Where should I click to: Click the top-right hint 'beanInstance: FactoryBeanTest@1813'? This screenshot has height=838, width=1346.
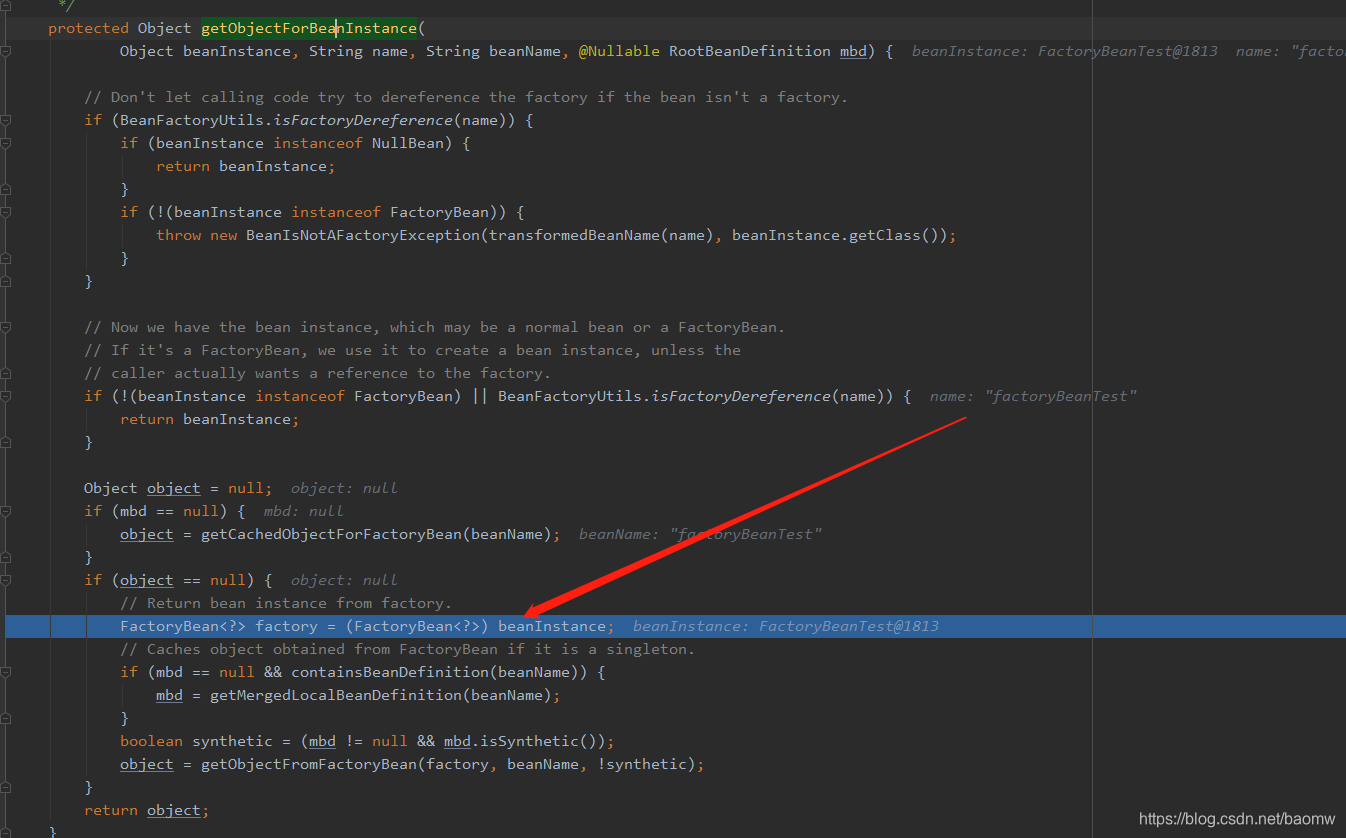tap(1065, 51)
